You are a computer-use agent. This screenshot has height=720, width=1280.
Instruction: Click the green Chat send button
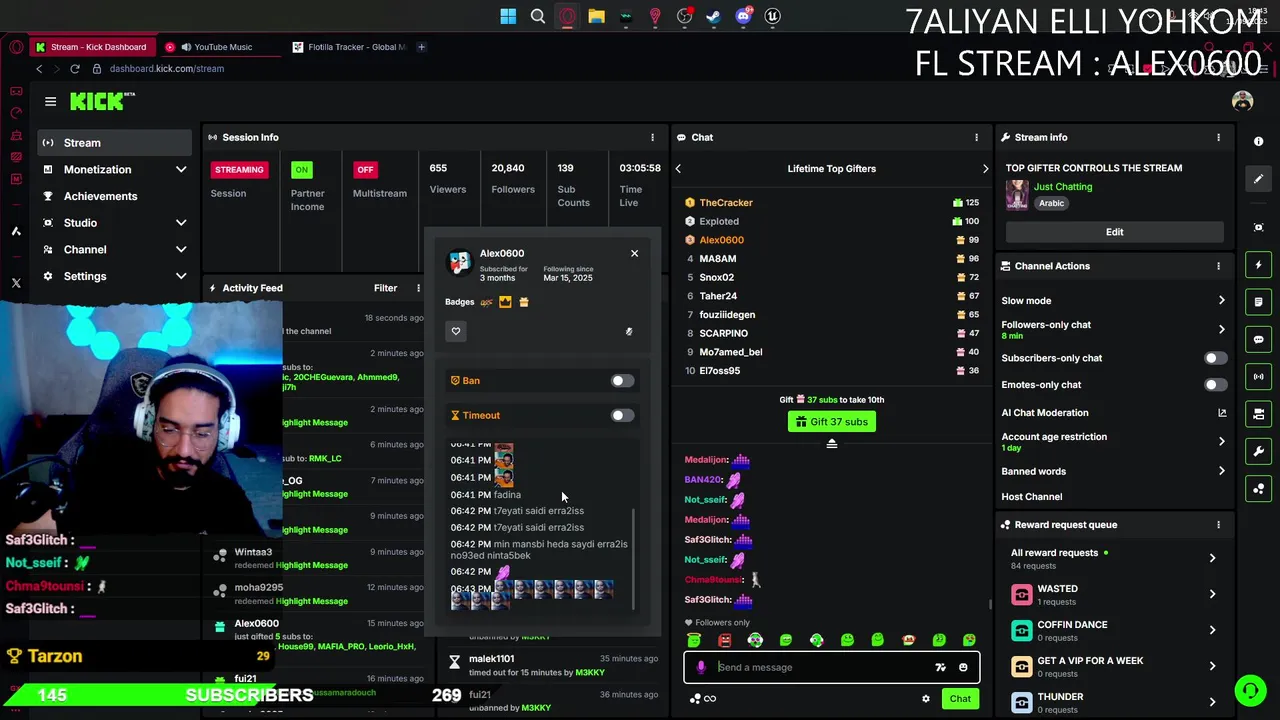click(x=960, y=699)
